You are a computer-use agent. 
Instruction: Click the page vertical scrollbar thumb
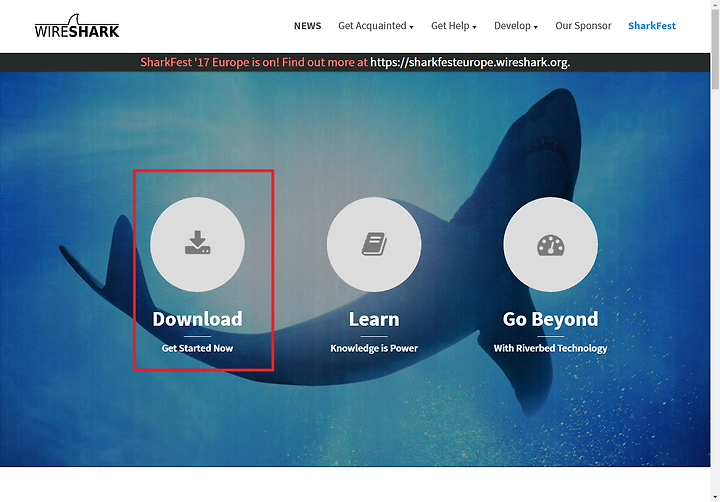pos(715,48)
